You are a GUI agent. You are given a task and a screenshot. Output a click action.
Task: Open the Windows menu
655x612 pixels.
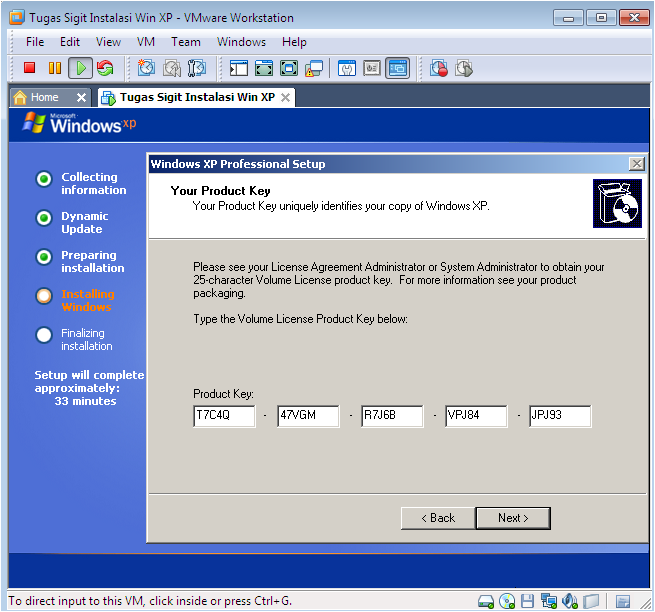[241, 42]
